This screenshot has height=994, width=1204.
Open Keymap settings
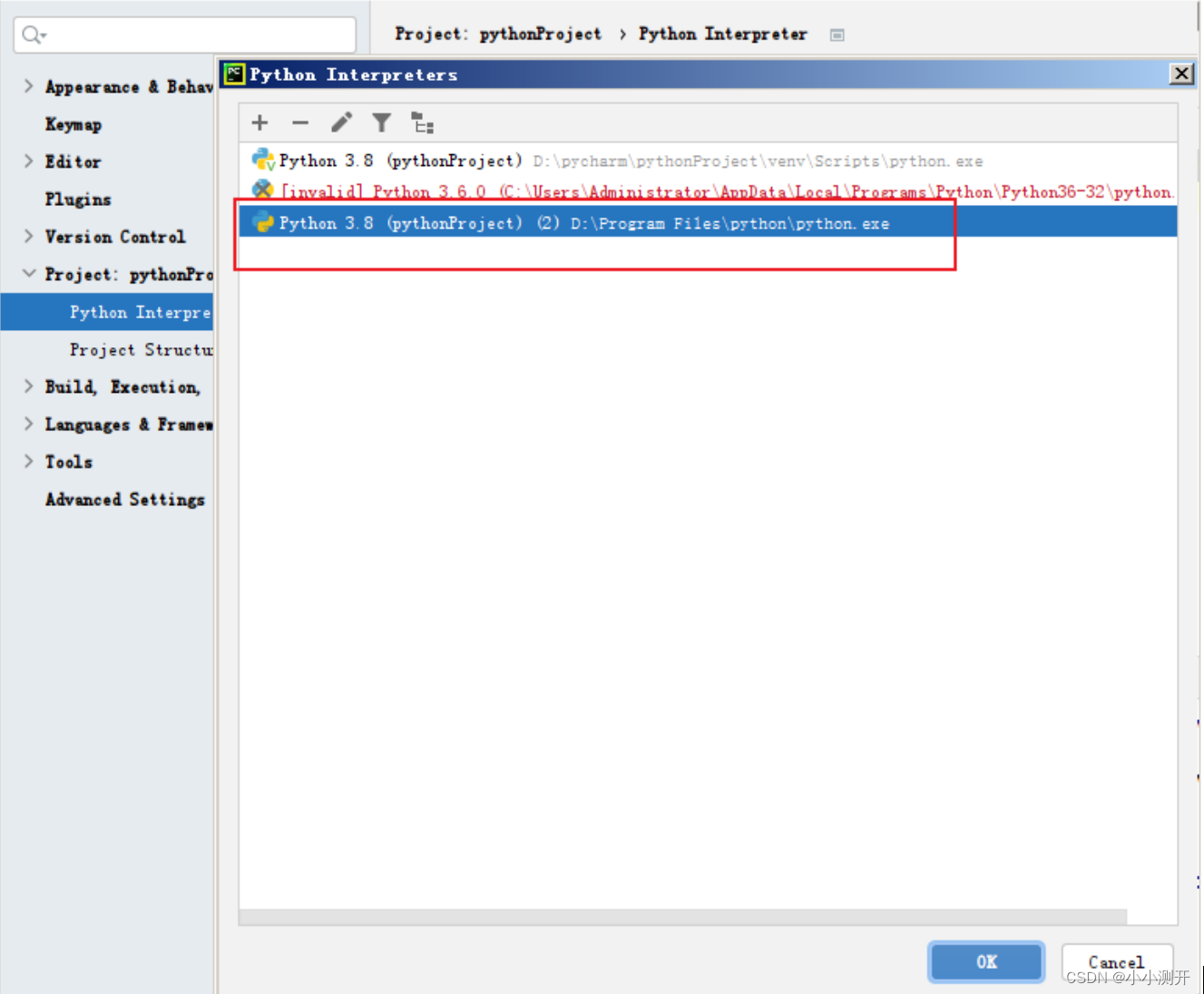click(73, 124)
